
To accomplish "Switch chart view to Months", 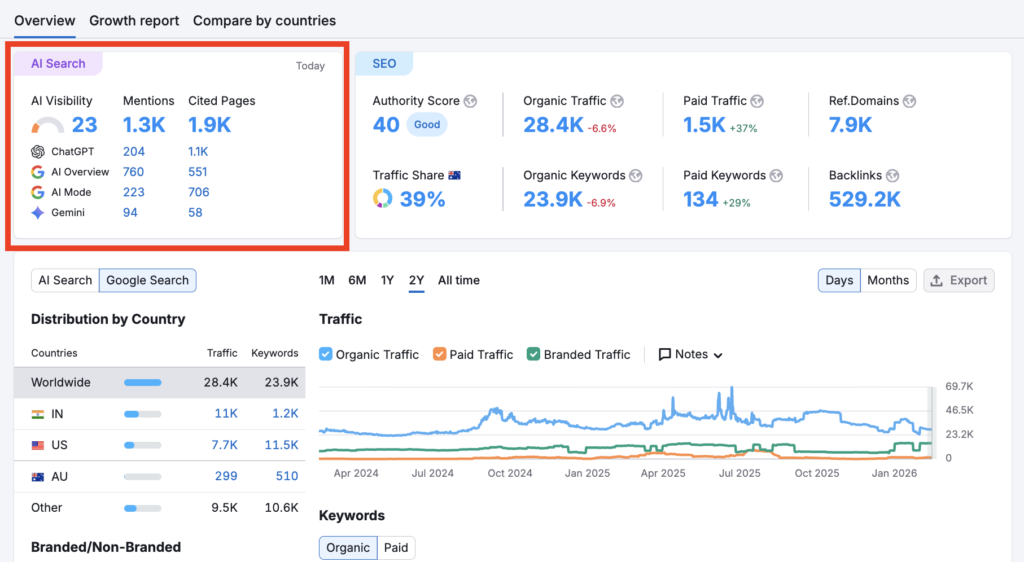I will (887, 280).
